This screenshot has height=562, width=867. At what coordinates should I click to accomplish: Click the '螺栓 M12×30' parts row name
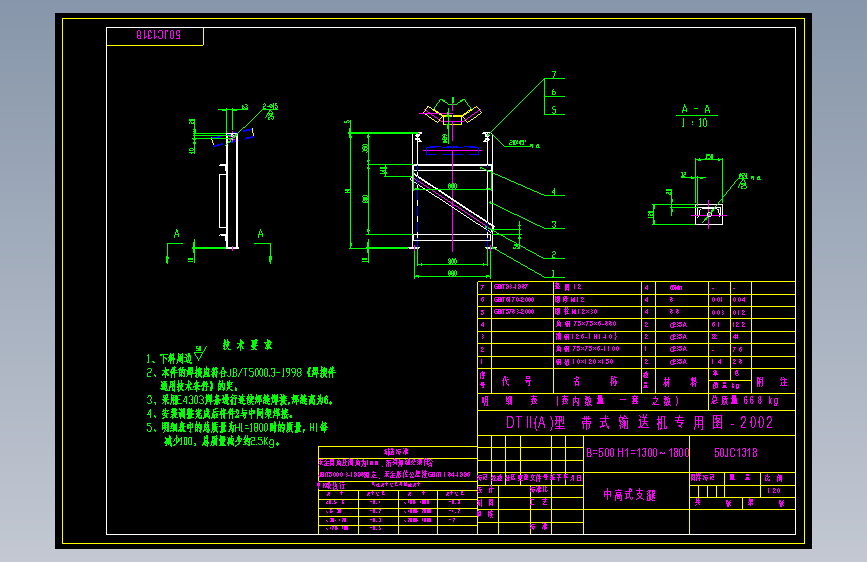576,311
